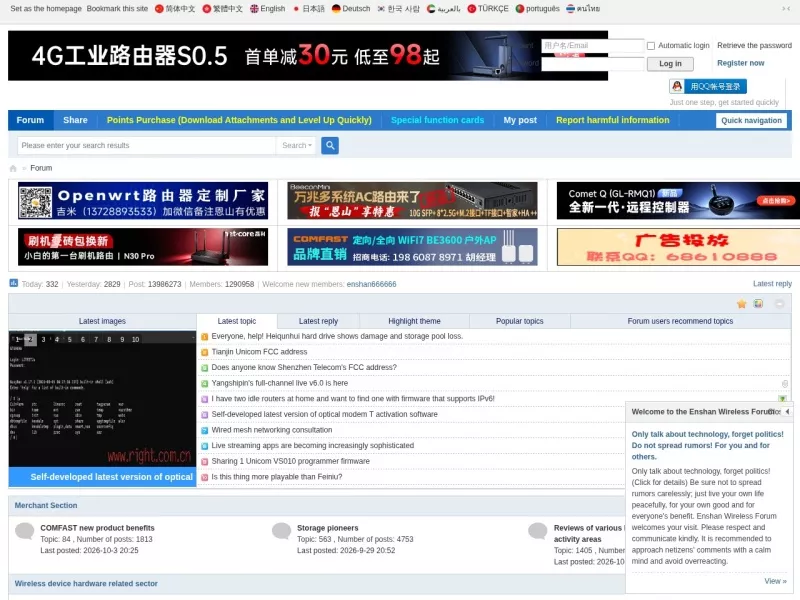Open the Share nav tab

(x=75, y=120)
